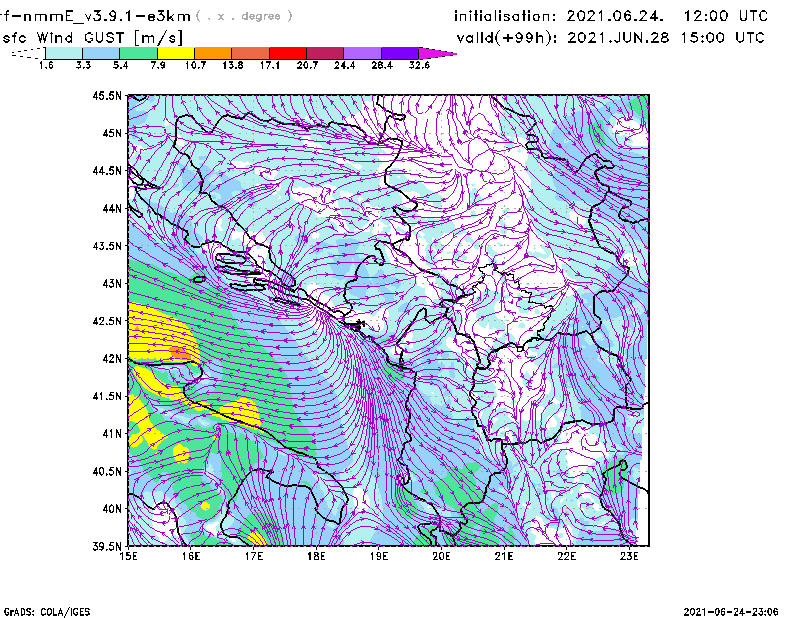Click the dashed white arrow at legend start

[28, 53]
